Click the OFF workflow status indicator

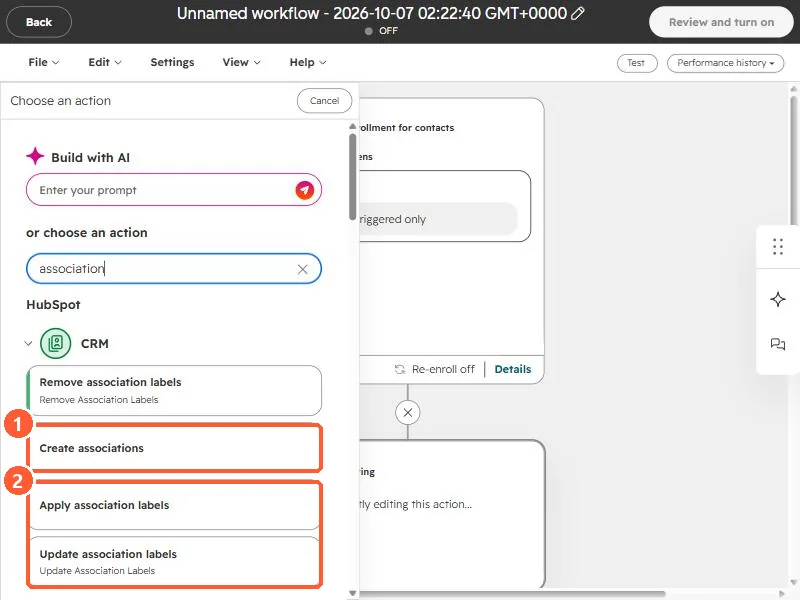point(382,31)
